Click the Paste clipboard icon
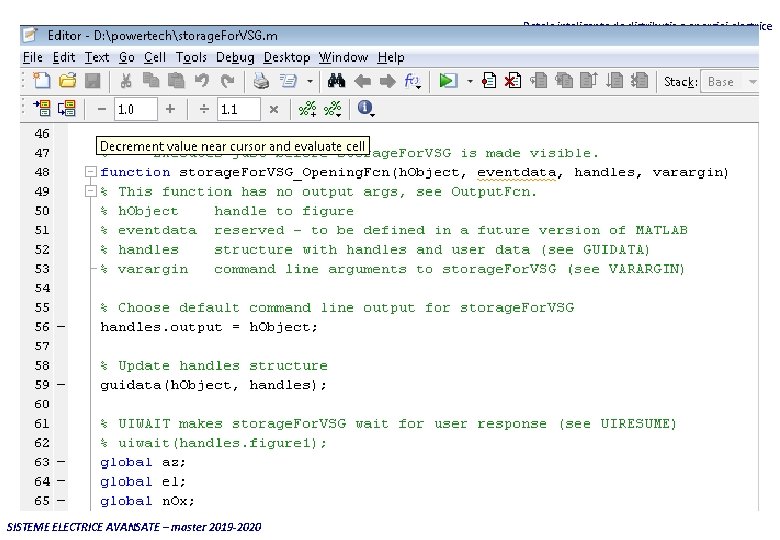The height and width of the screenshot is (540, 780). click(176, 81)
